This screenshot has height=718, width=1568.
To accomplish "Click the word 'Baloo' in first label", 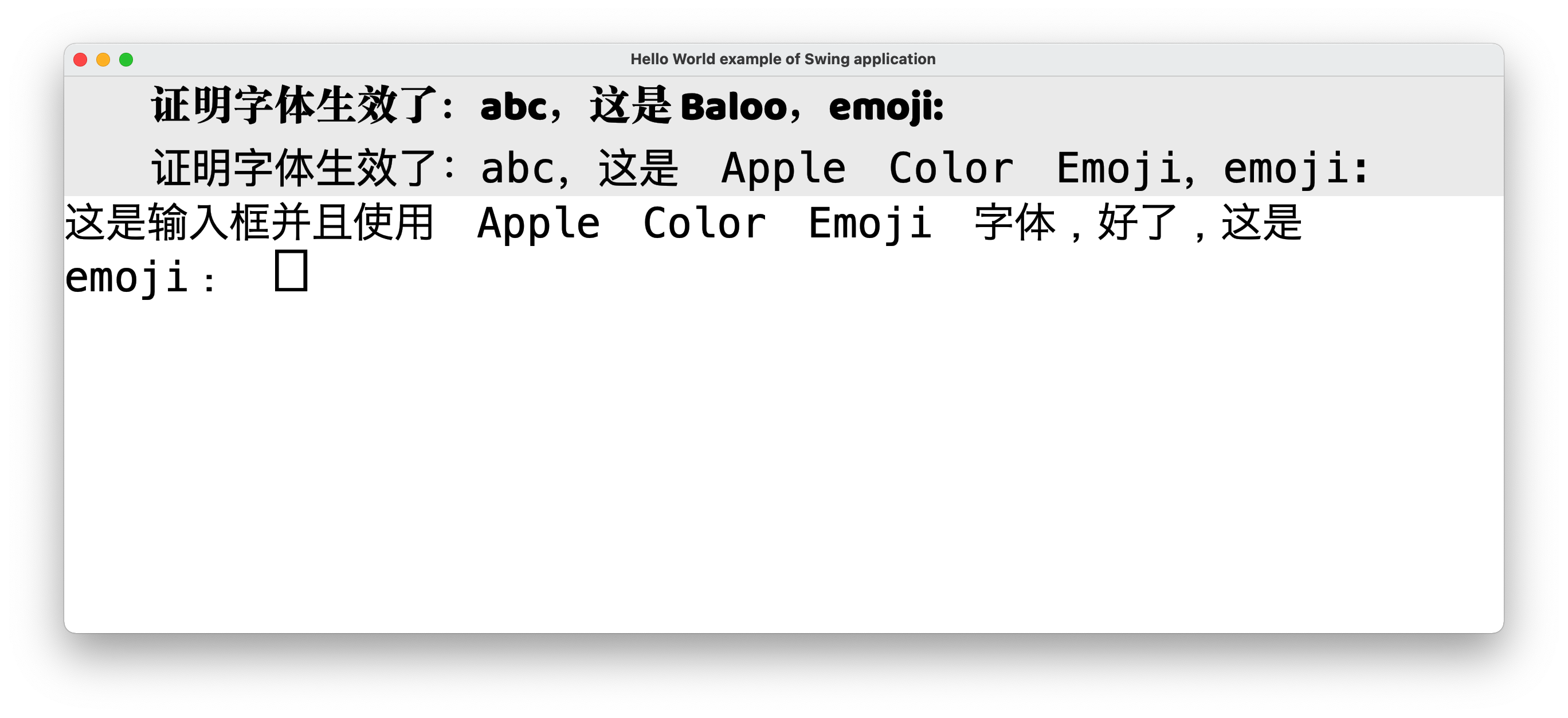I will 734,107.
